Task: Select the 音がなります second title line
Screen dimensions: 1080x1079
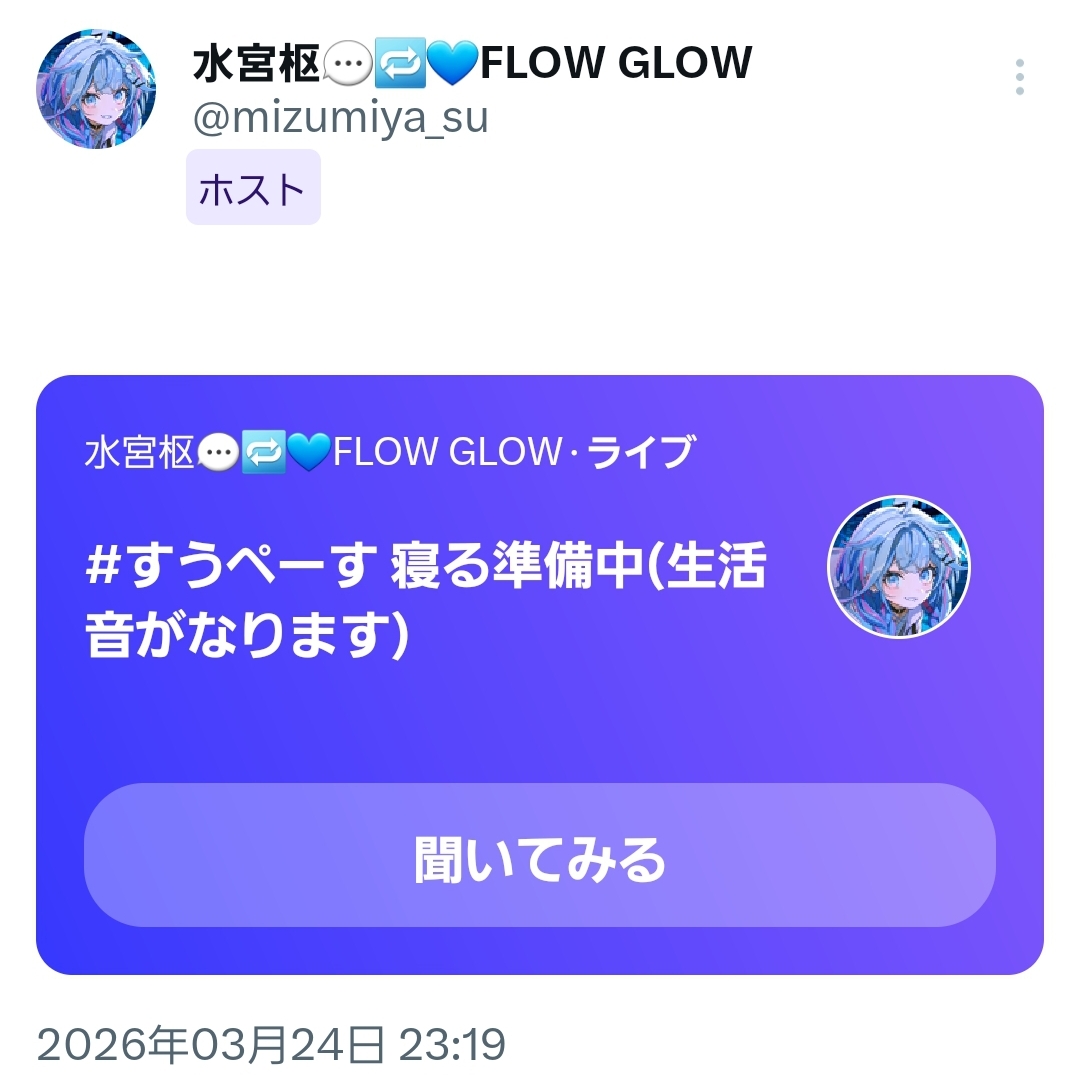Action: [247, 634]
